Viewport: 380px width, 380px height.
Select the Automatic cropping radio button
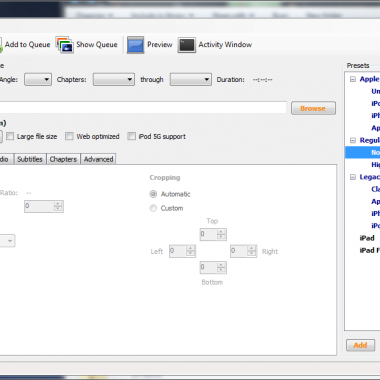[153, 194]
